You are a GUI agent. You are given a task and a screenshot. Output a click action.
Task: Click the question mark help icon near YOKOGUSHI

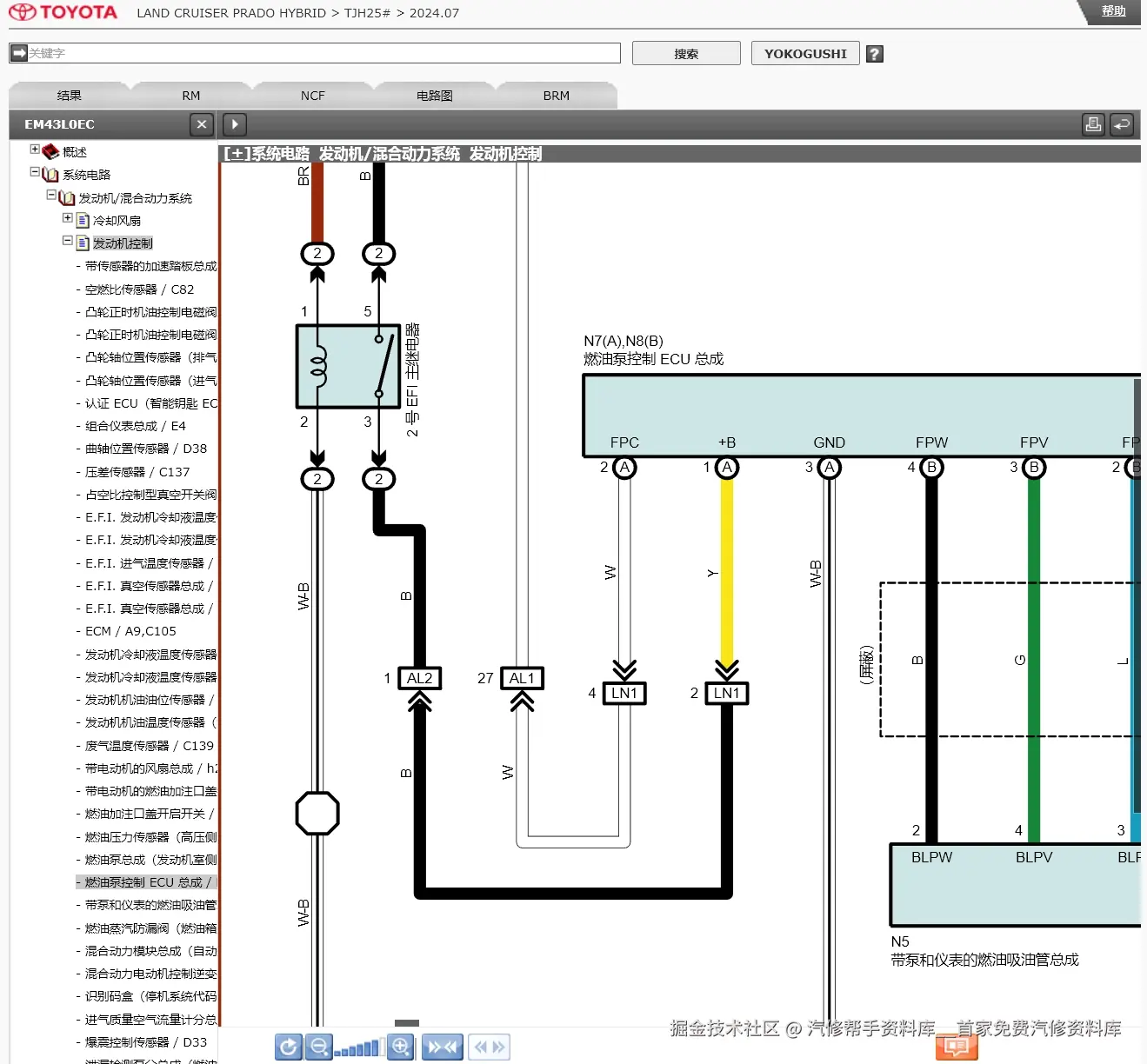click(874, 53)
